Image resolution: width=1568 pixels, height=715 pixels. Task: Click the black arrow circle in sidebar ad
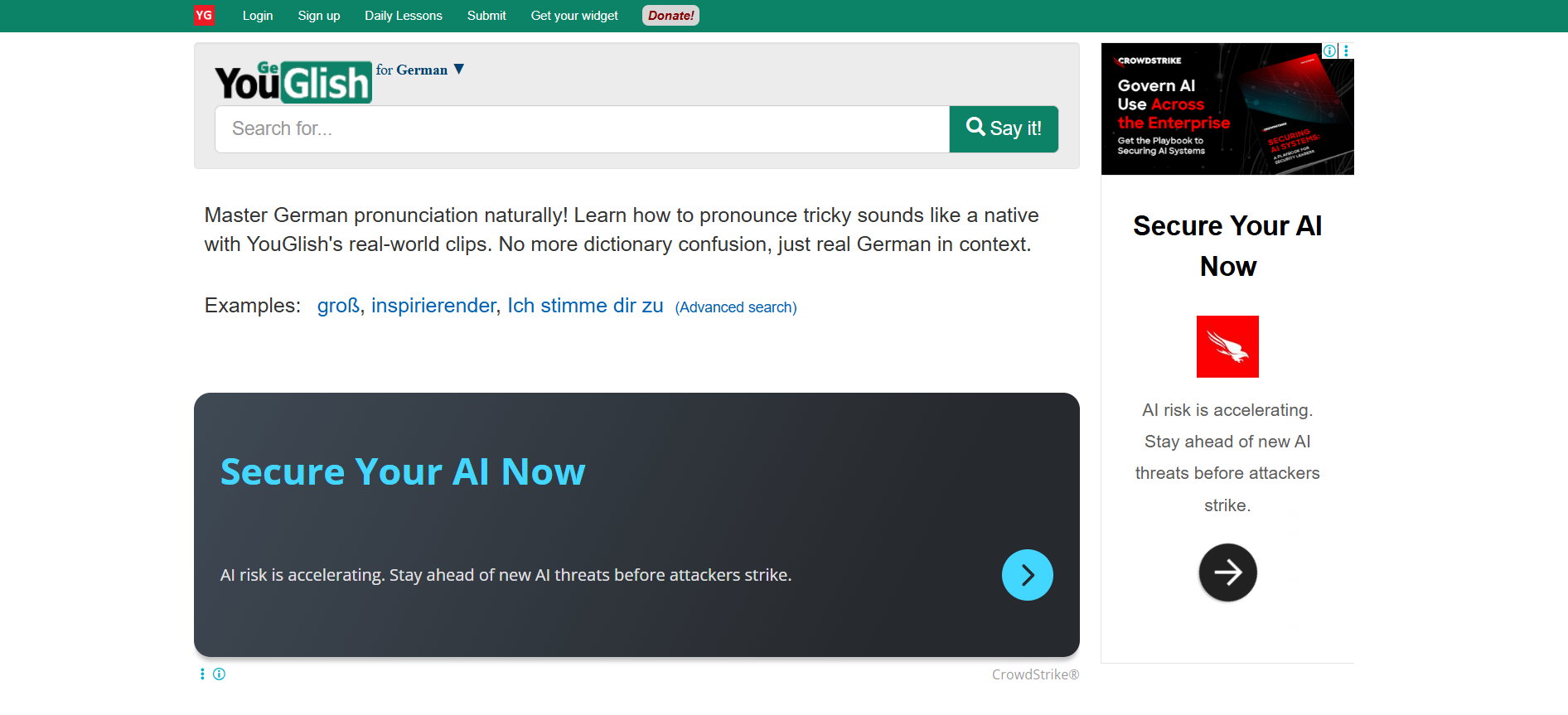[1227, 572]
